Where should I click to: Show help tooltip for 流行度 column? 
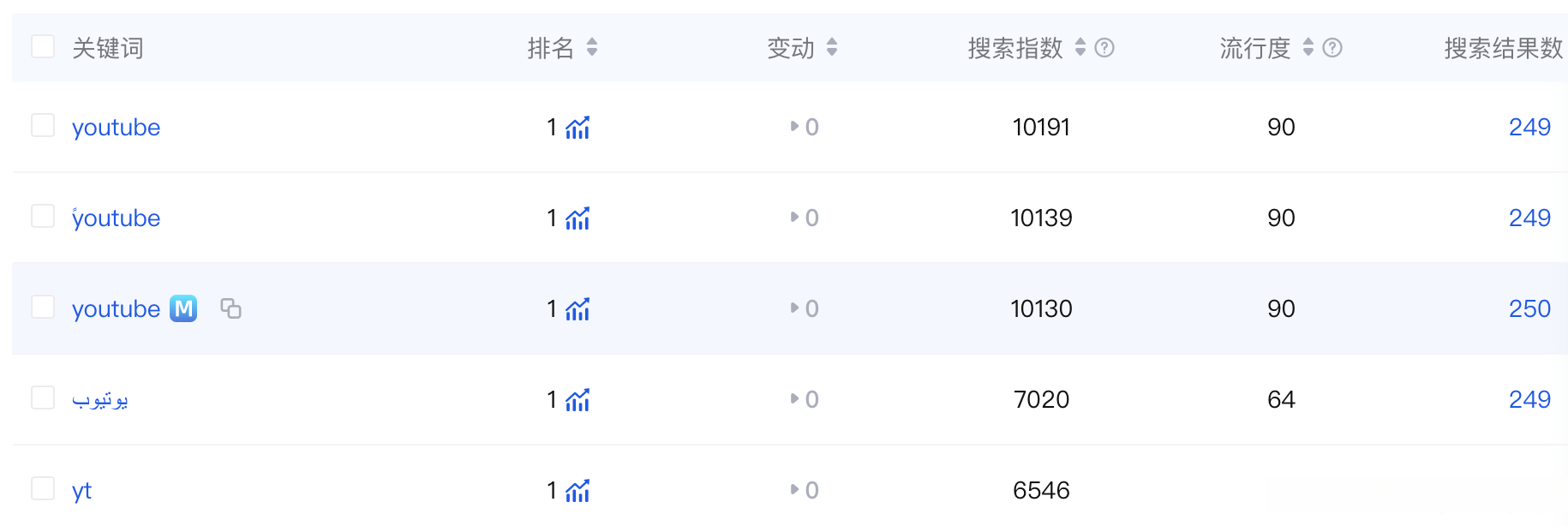[1332, 48]
